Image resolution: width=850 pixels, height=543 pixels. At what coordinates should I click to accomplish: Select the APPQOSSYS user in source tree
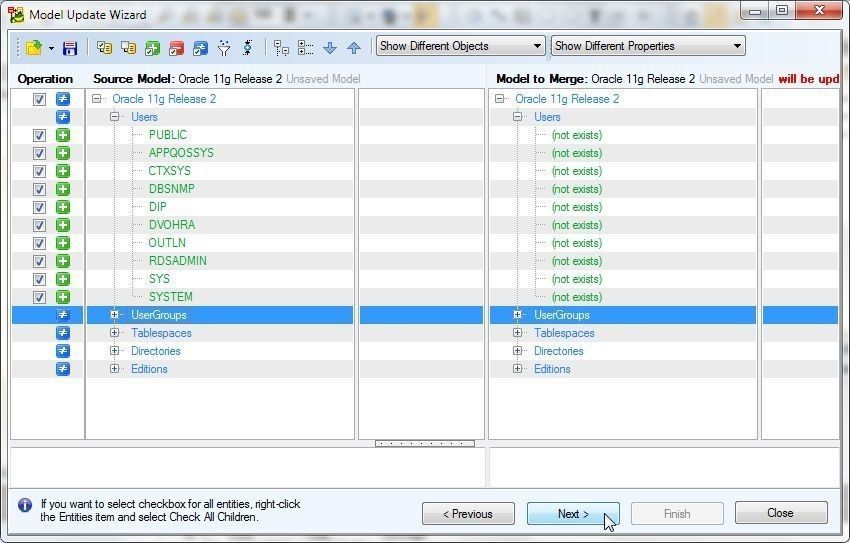pyautogui.click(x=181, y=153)
